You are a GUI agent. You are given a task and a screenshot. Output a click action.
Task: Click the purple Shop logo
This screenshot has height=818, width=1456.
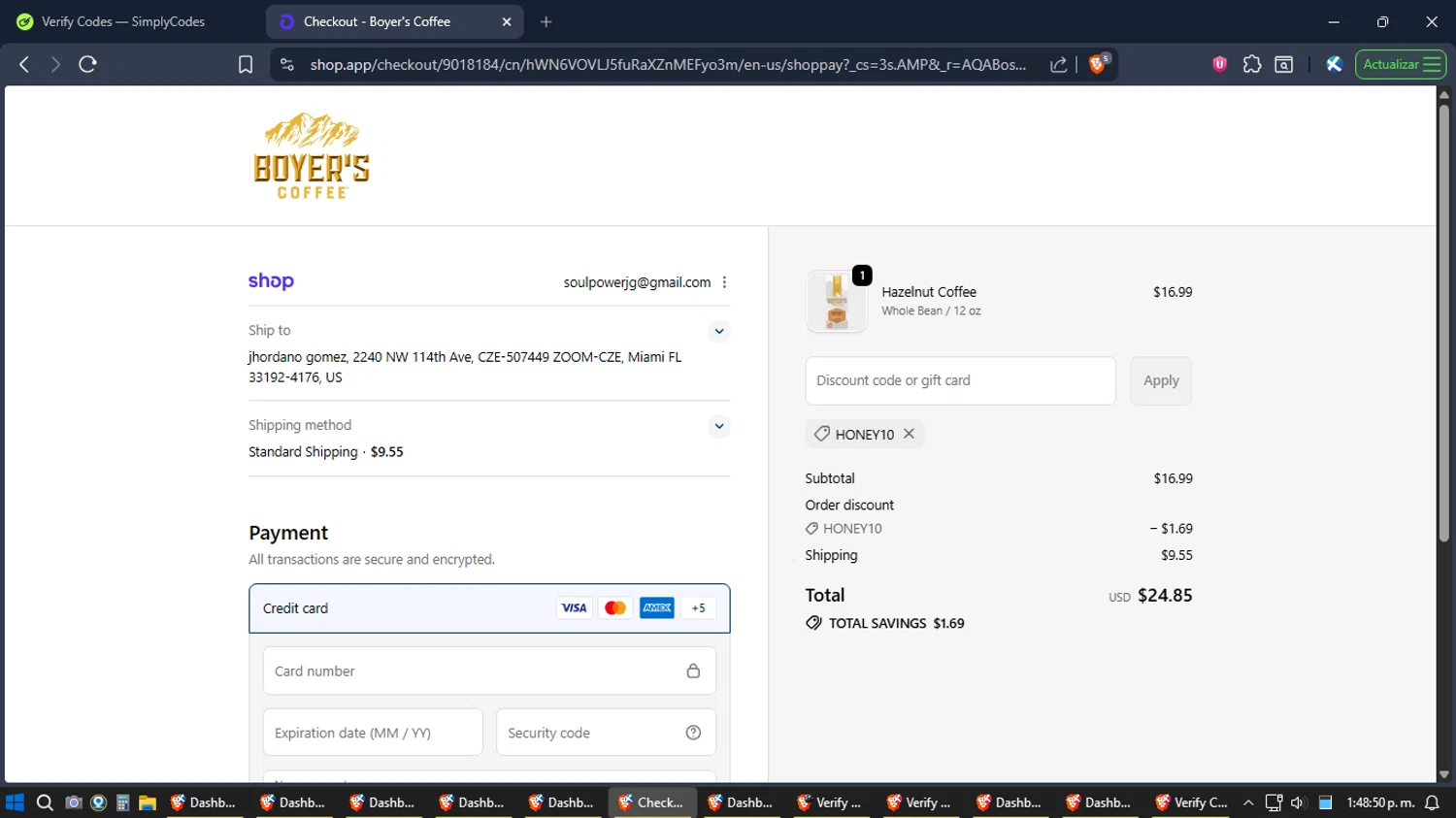click(x=271, y=281)
